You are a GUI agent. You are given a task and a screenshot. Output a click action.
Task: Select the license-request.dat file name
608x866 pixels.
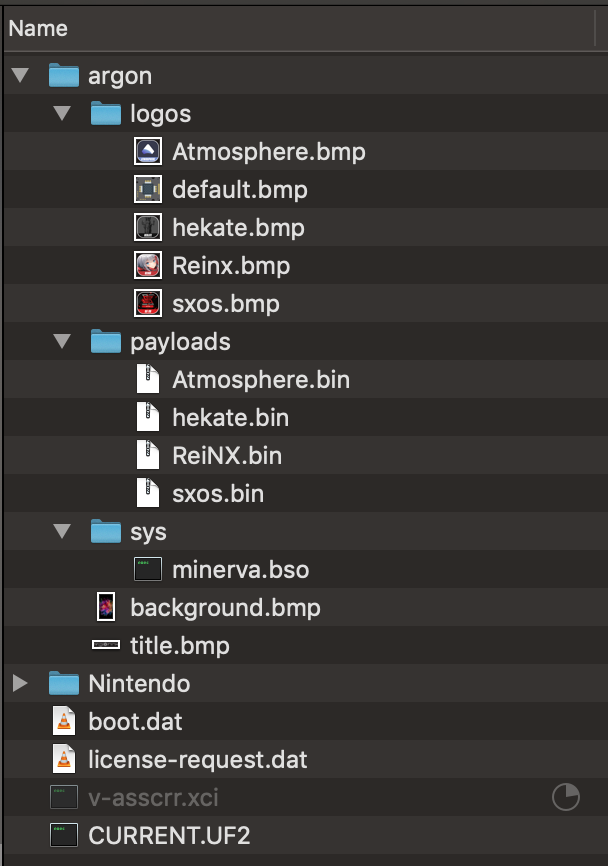tap(198, 760)
